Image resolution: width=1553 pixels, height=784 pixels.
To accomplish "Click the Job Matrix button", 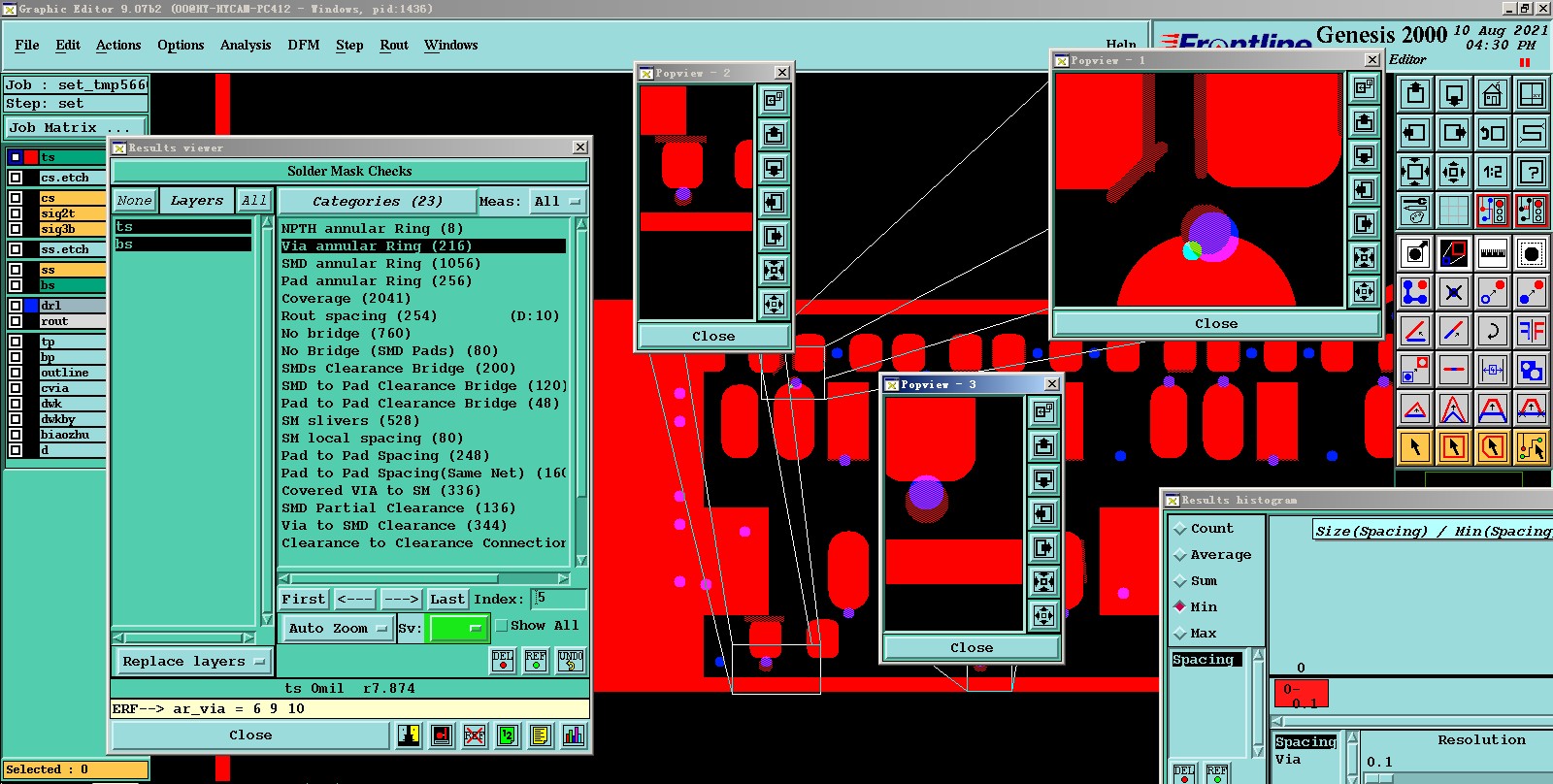I will click(76, 128).
